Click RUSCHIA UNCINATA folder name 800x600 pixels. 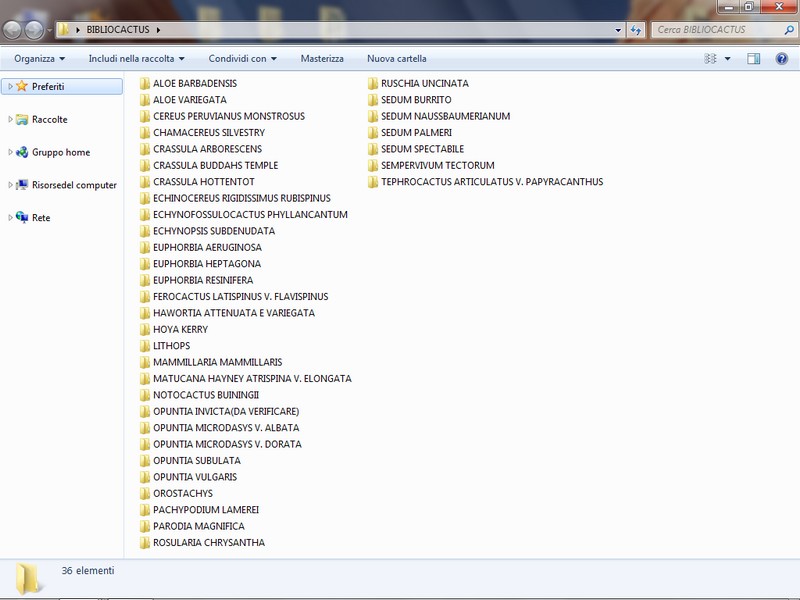tap(424, 83)
